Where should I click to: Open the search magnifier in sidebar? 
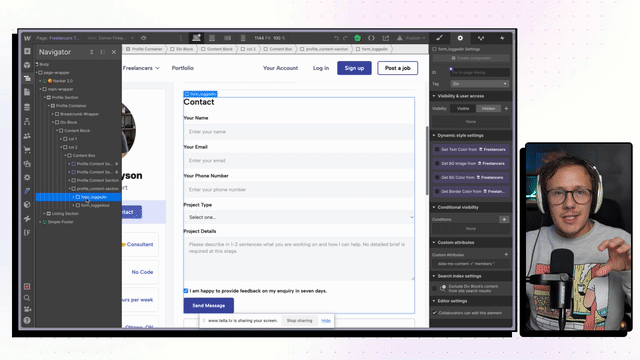pyautogui.click(x=27, y=298)
